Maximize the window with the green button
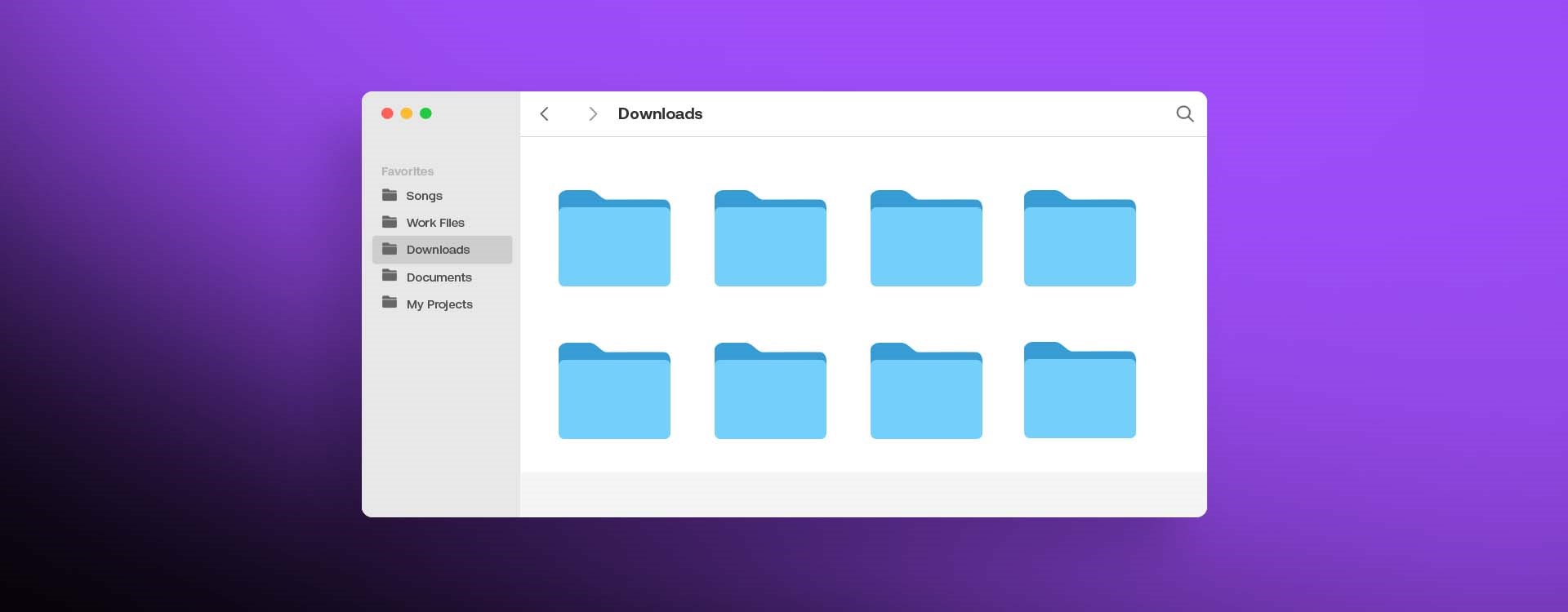Viewport: 1568px width, 612px height. pyautogui.click(x=425, y=113)
